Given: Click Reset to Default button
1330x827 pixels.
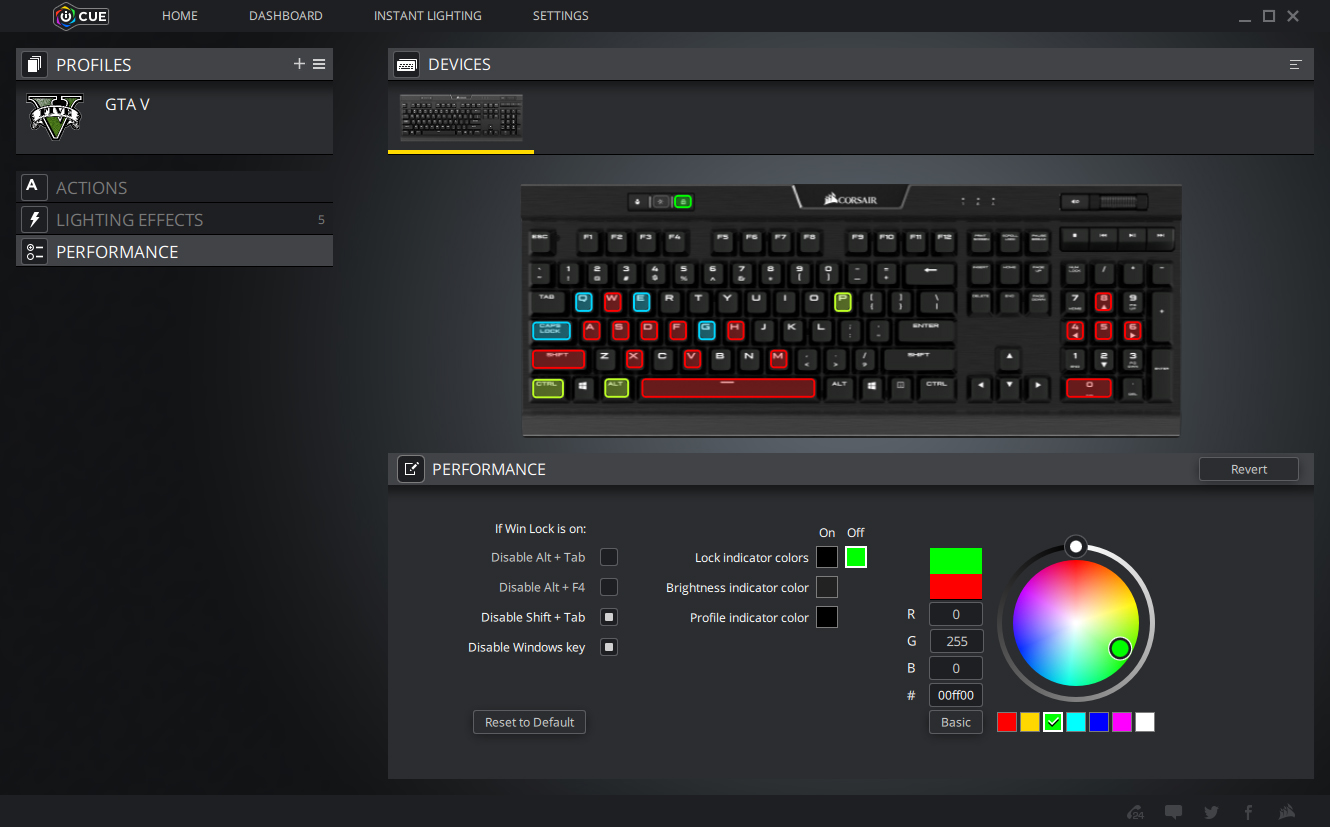Looking at the screenshot, I should click(x=529, y=722).
